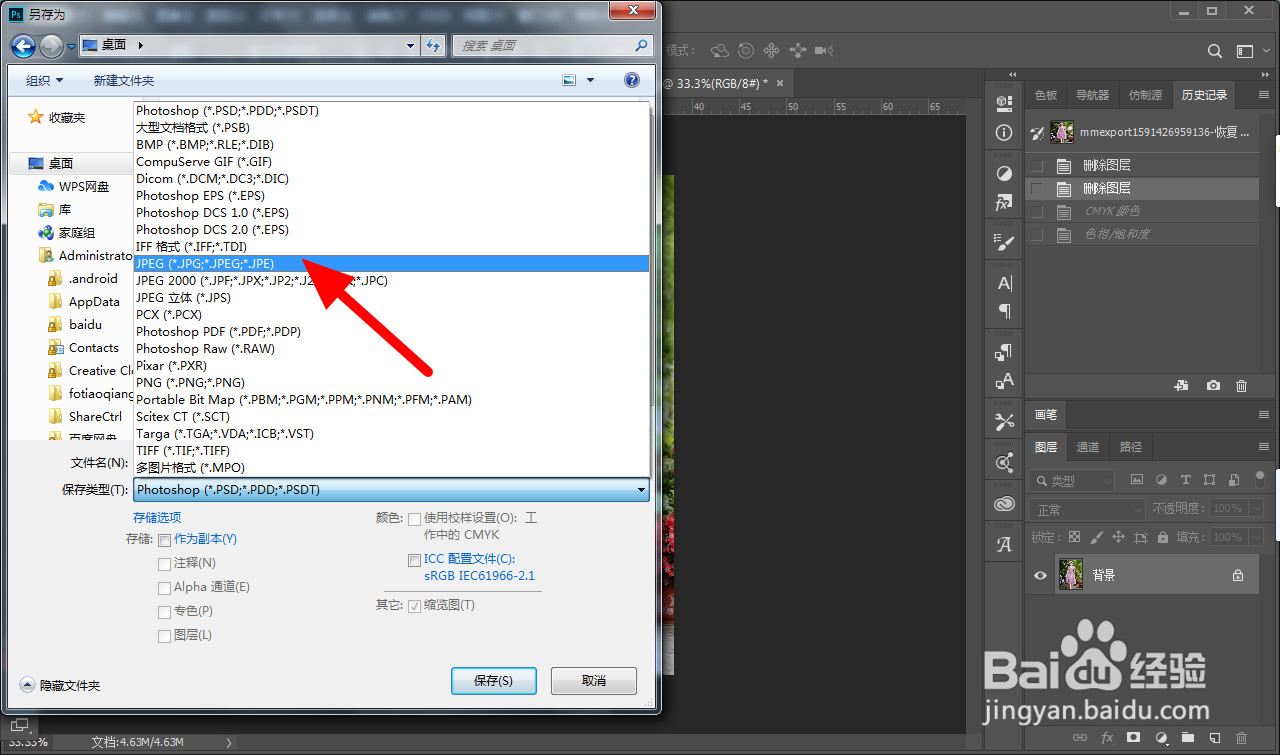Viewport: 1280px width, 755px height.
Task: Create new document from current history state
Action: pyautogui.click(x=1181, y=385)
